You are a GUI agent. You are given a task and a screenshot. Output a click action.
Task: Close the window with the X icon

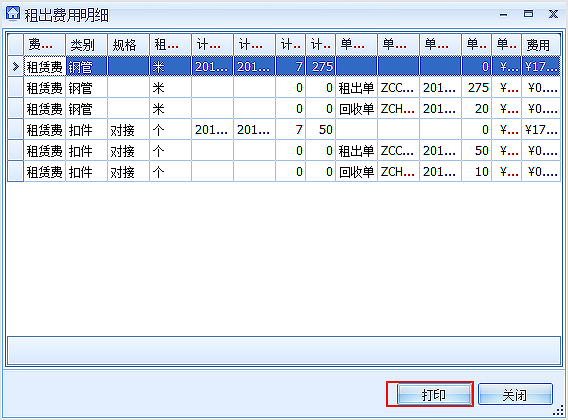click(x=553, y=14)
